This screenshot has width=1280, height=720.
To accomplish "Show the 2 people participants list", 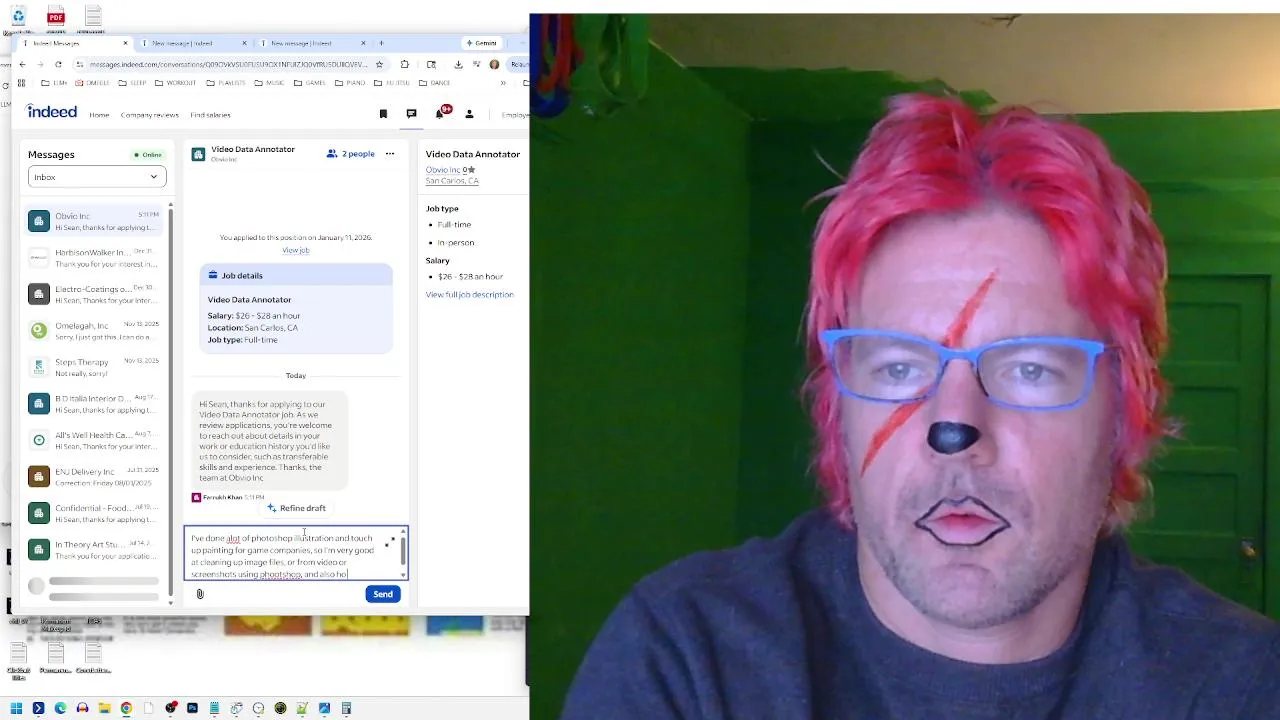I will 351,154.
